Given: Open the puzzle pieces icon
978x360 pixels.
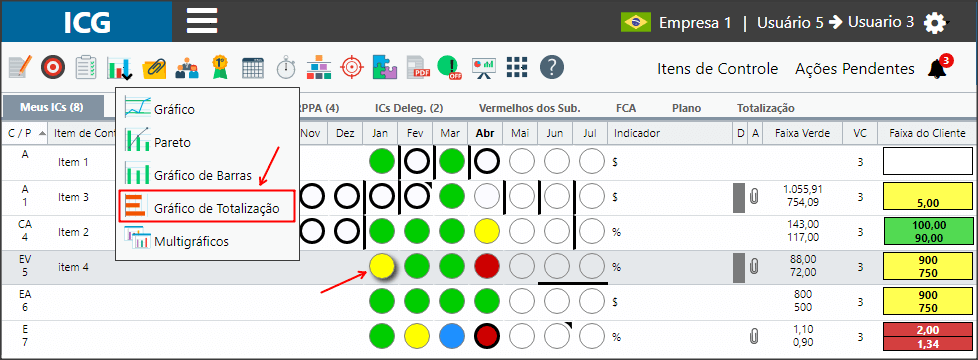Looking at the screenshot, I should 385,67.
